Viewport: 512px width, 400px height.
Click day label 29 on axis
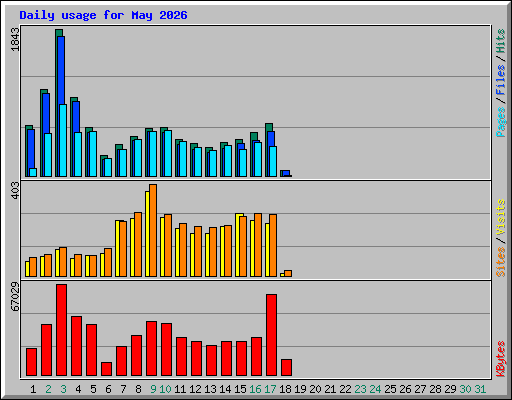[x=450, y=389]
